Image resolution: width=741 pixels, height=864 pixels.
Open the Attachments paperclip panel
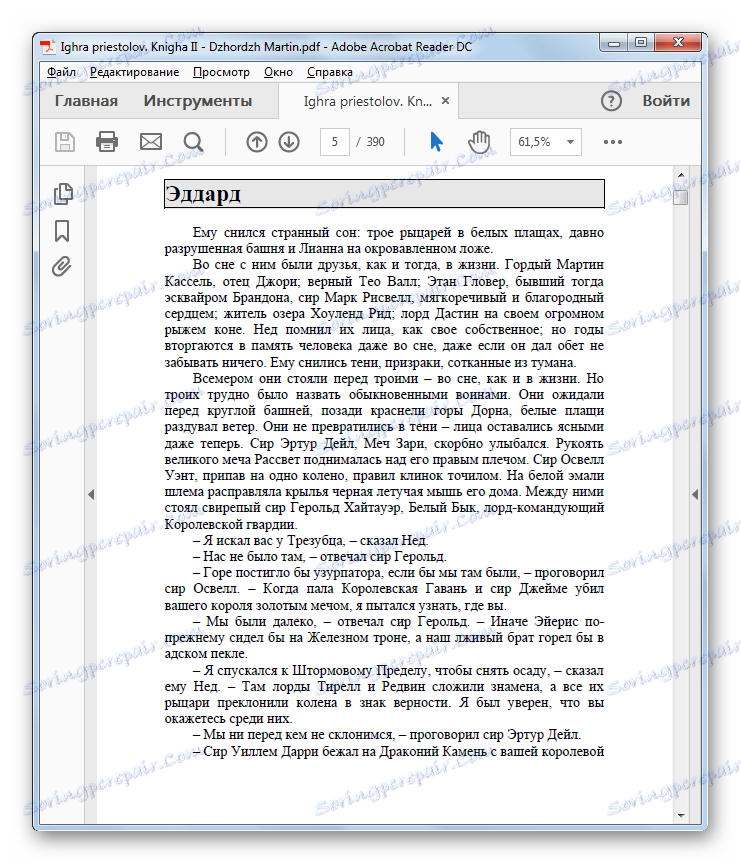62,267
